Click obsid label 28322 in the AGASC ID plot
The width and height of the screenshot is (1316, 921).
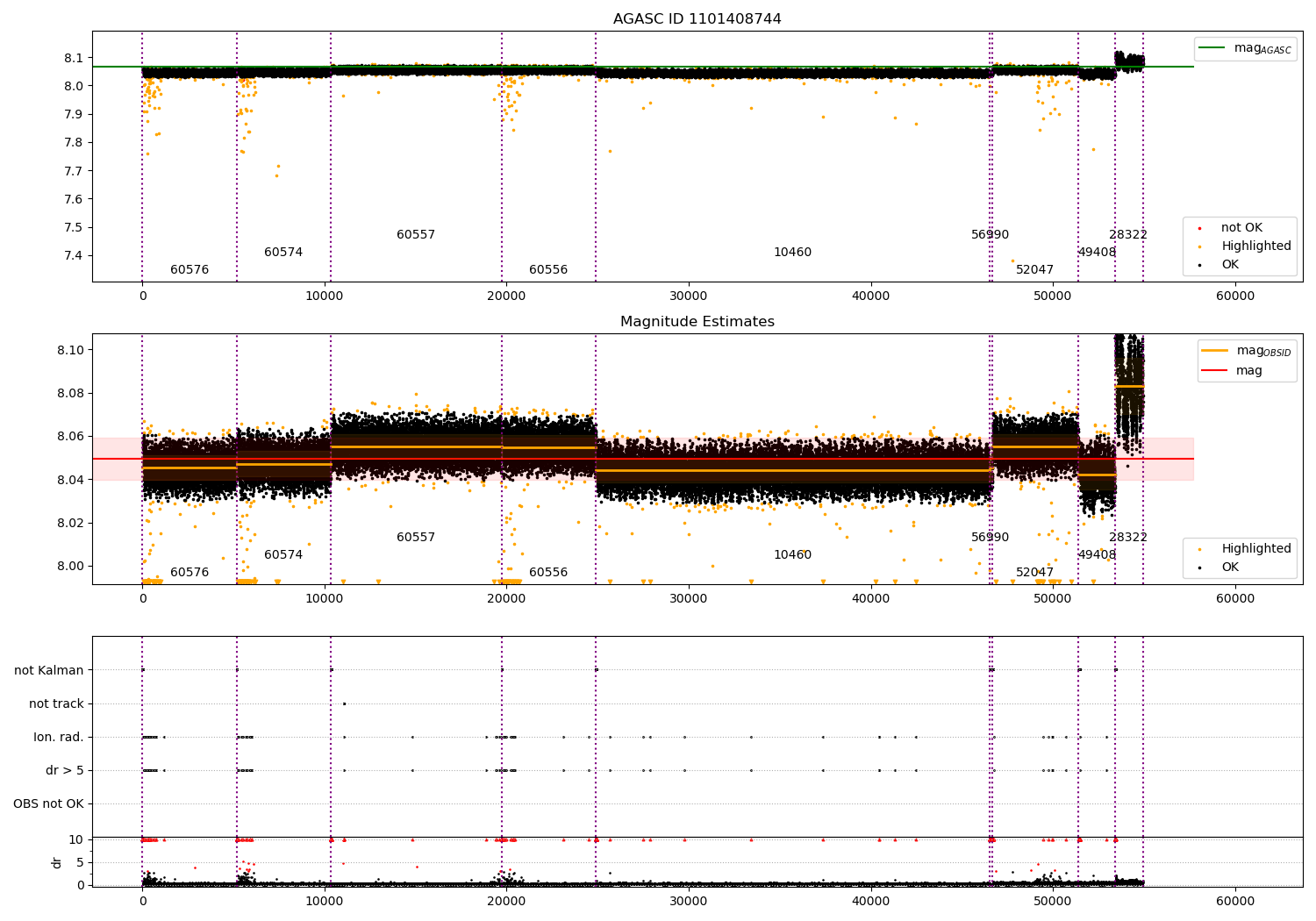click(x=1128, y=235)
